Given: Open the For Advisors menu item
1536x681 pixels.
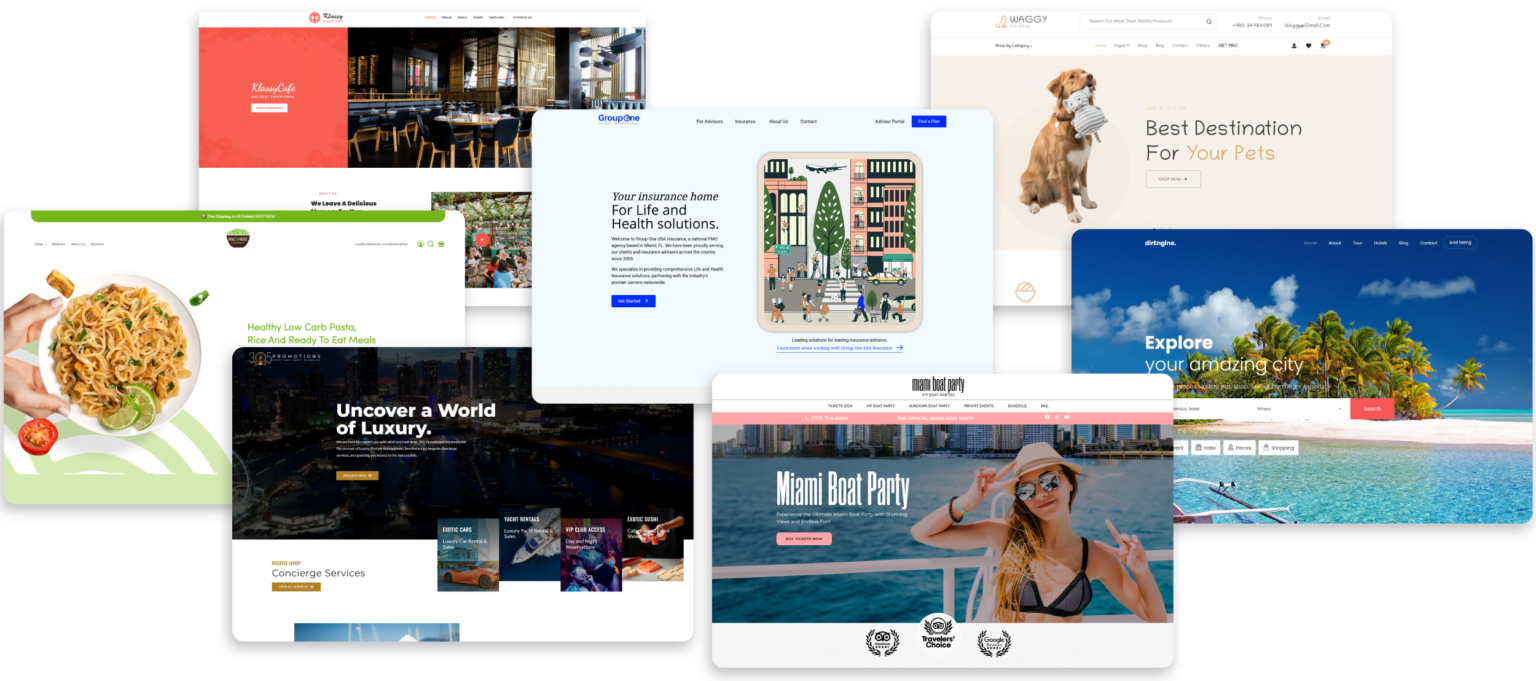Looking at the screenshot, I should [x=709, y=121].
